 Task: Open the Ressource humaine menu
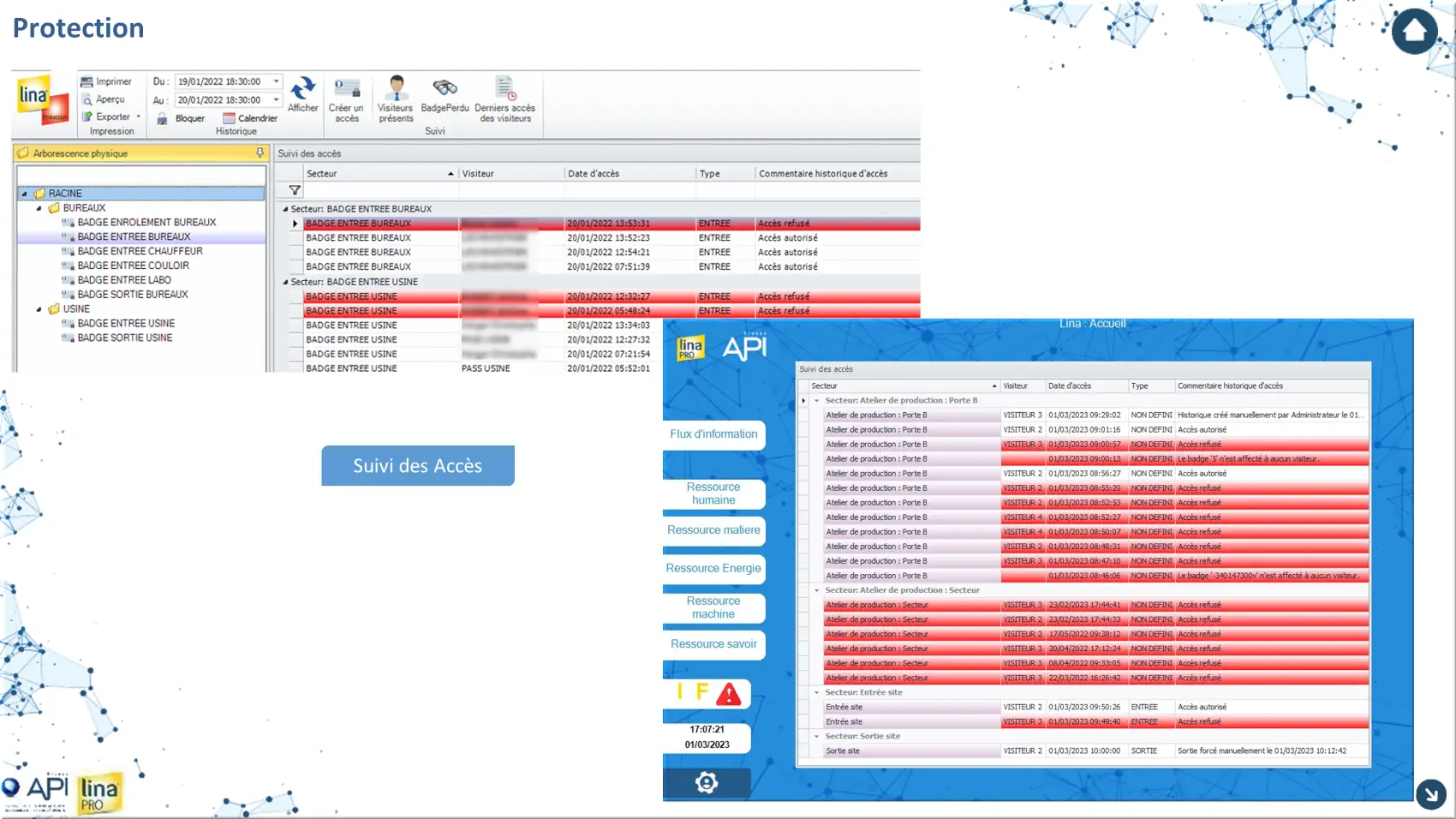coord(713,493)
